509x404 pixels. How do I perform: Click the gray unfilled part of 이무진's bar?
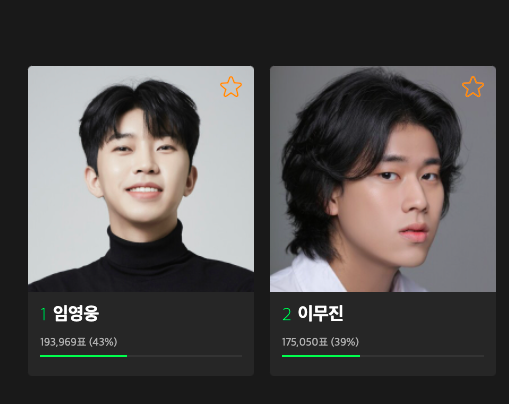(x=422, y=356)
